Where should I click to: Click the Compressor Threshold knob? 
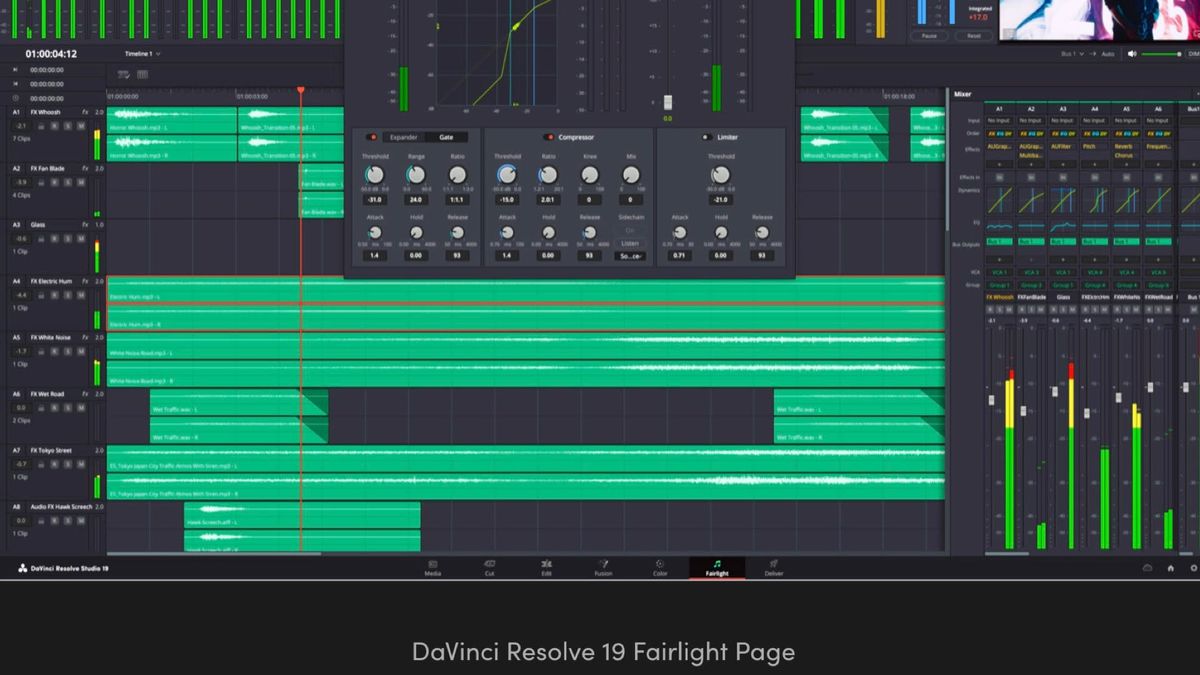pos(507,175)
